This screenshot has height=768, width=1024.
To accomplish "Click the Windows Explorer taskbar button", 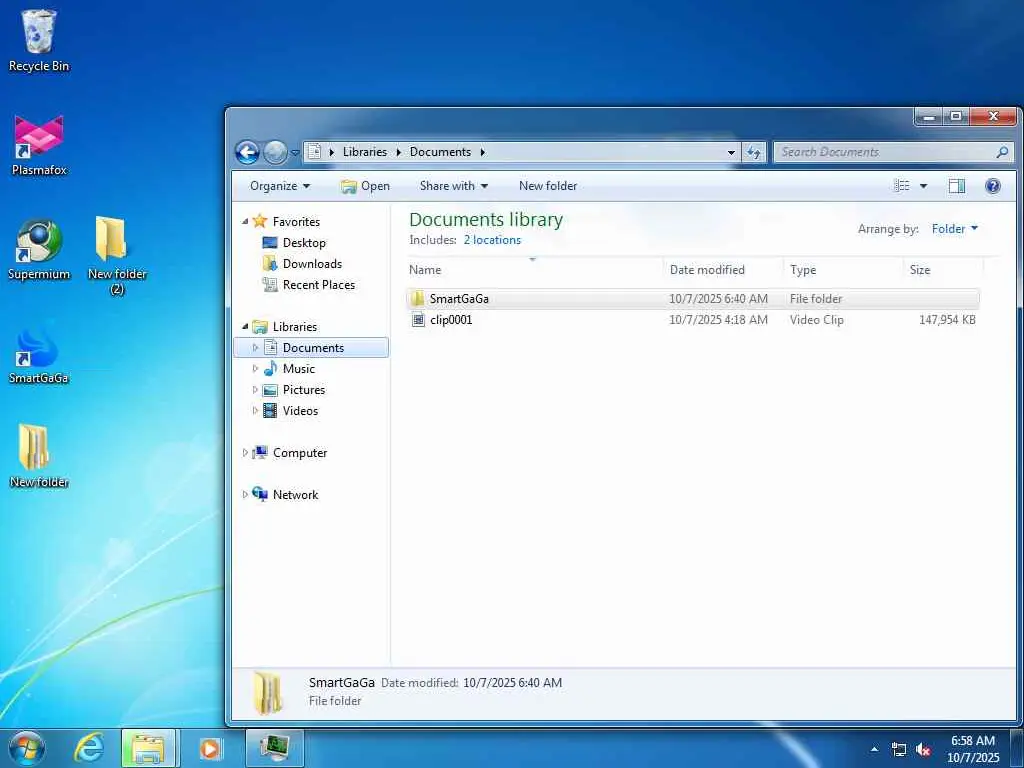I will [x=148, y=748].
